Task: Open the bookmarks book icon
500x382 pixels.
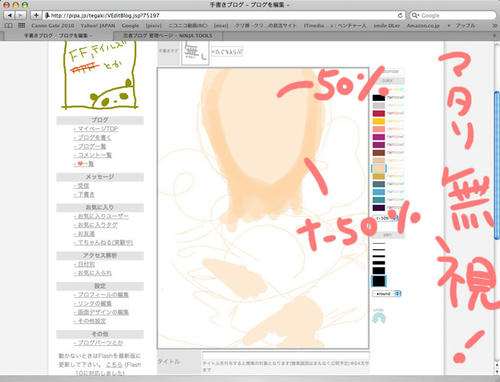Action: pyautogui.click(x=9, y=26)
